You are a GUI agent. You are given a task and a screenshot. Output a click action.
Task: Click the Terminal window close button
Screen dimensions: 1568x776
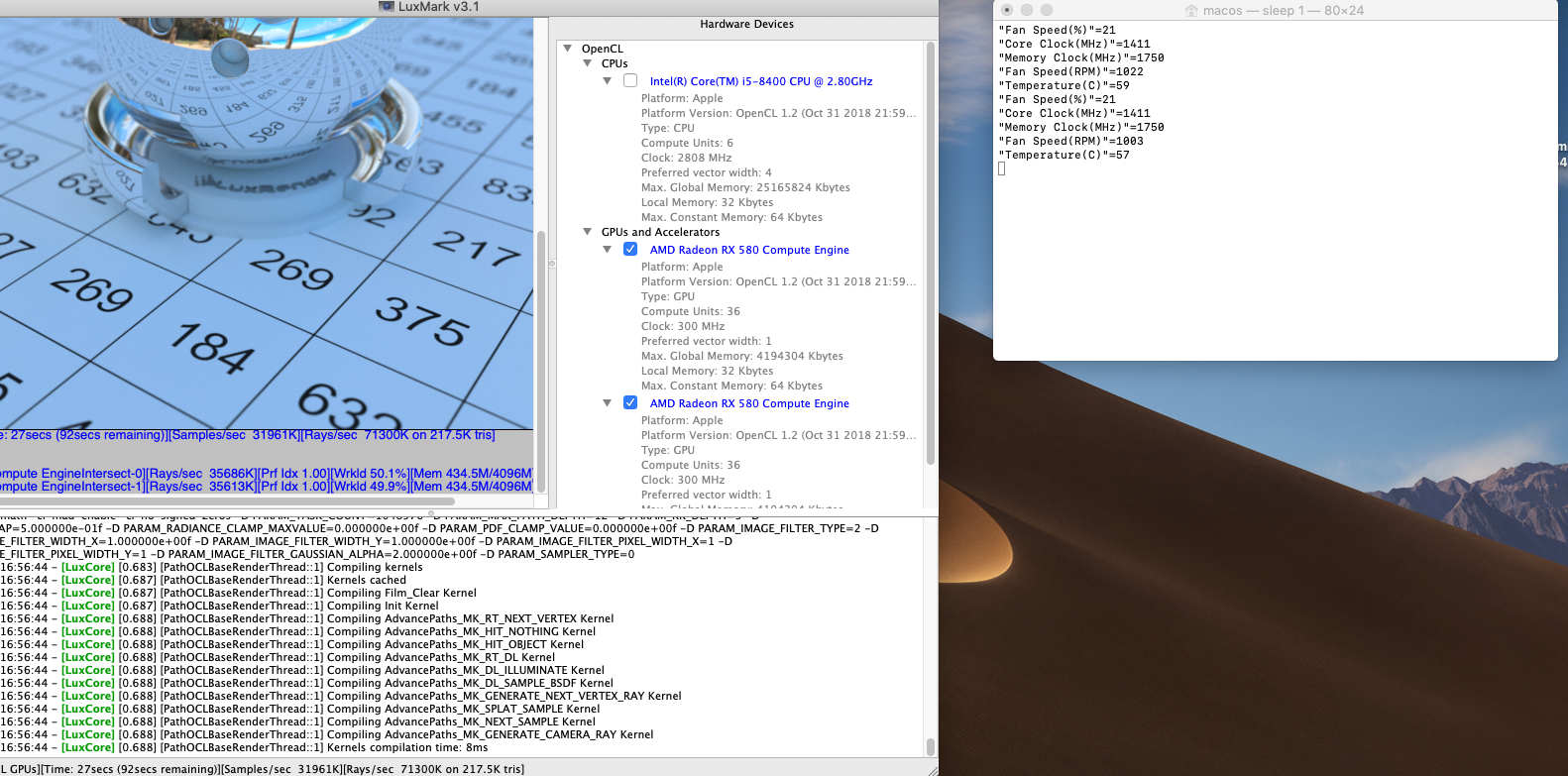[1007, 10]
